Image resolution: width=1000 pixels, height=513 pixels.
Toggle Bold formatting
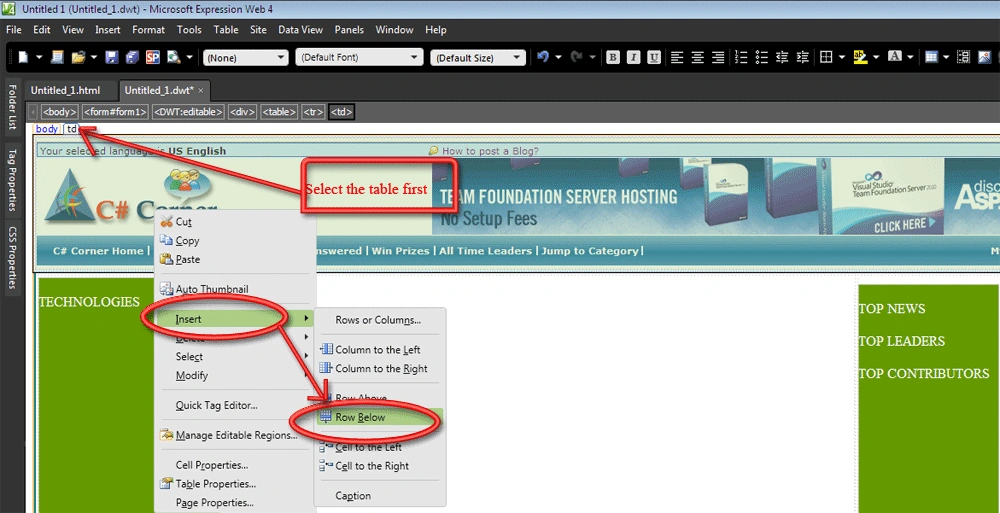pos(613,57)
